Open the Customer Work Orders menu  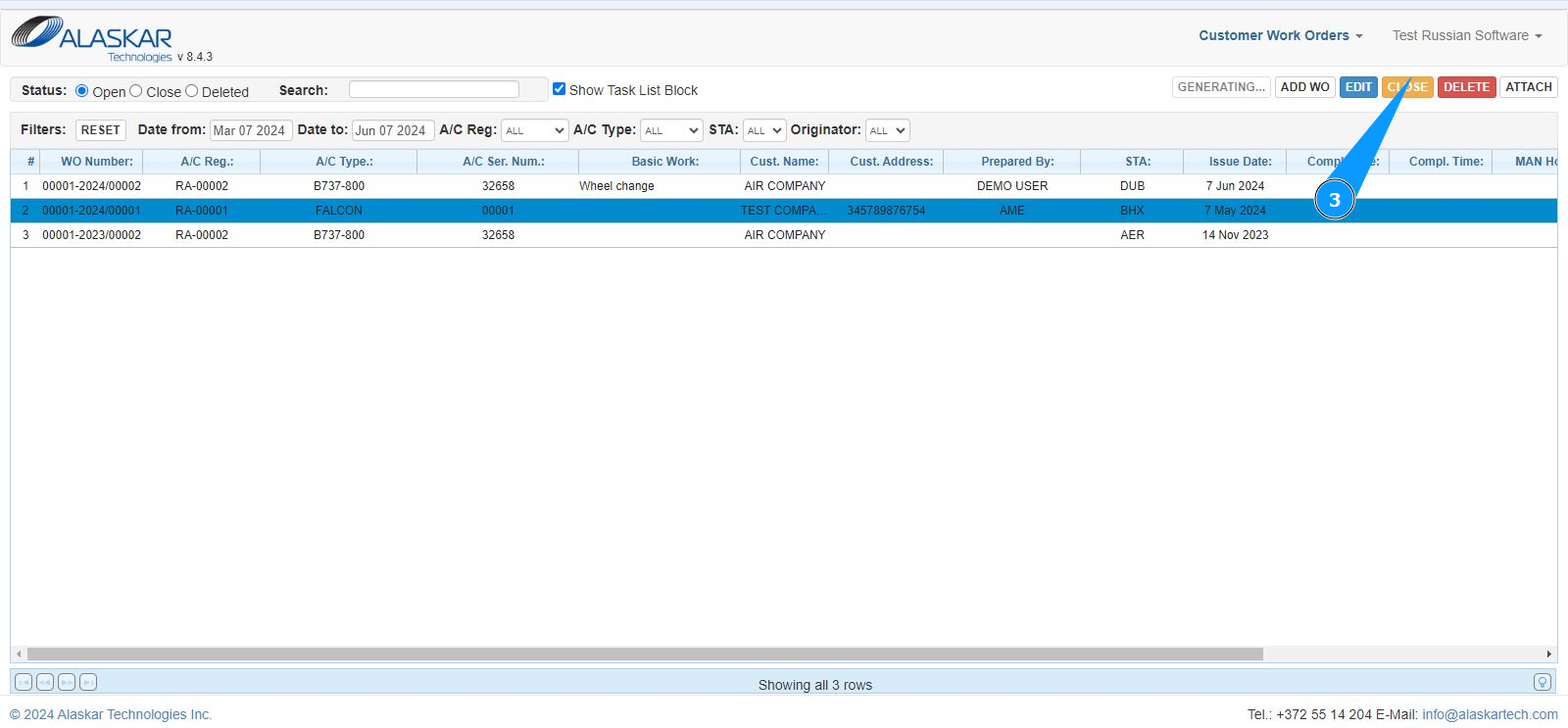click(1280, 35)
